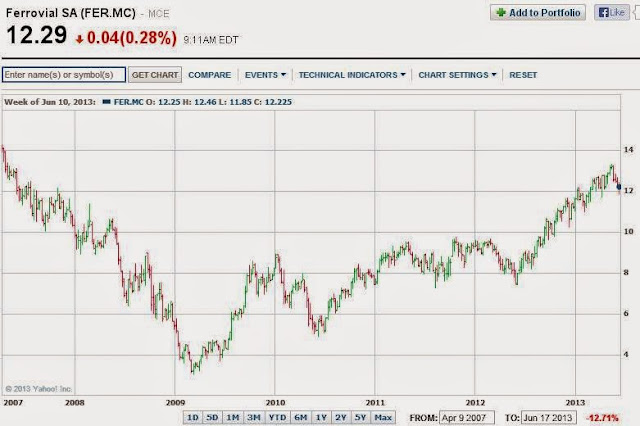The height and width of the screenshot is (426, 640).
Task: Select the 5D time range
Action: [x=212, y=417]
